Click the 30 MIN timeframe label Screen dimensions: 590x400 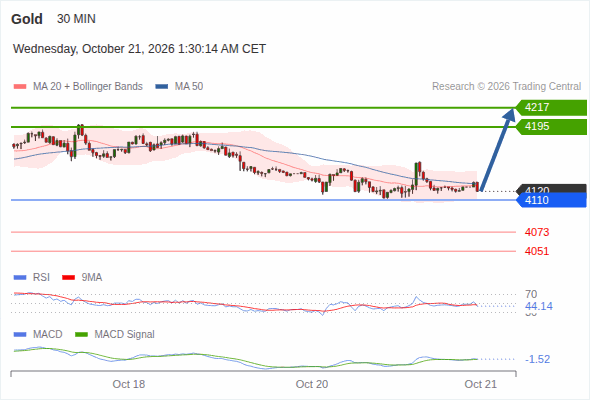click(x=76, y=19)
